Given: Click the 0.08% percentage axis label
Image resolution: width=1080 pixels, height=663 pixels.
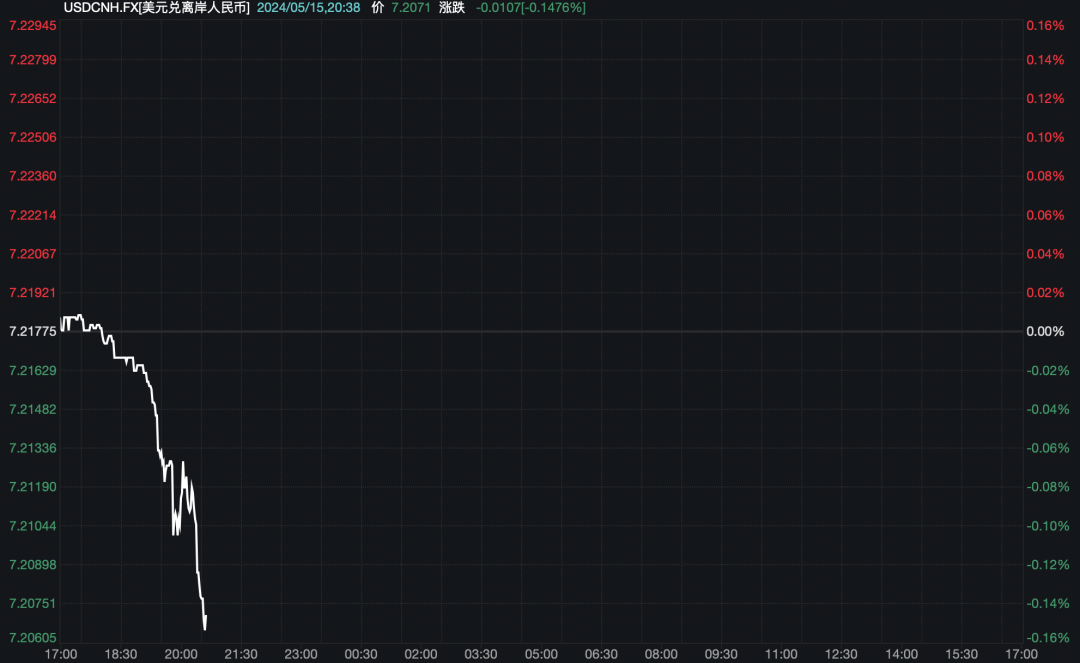Looking at the screenshot, I should pyautogui.click(x=1045, y=176).
